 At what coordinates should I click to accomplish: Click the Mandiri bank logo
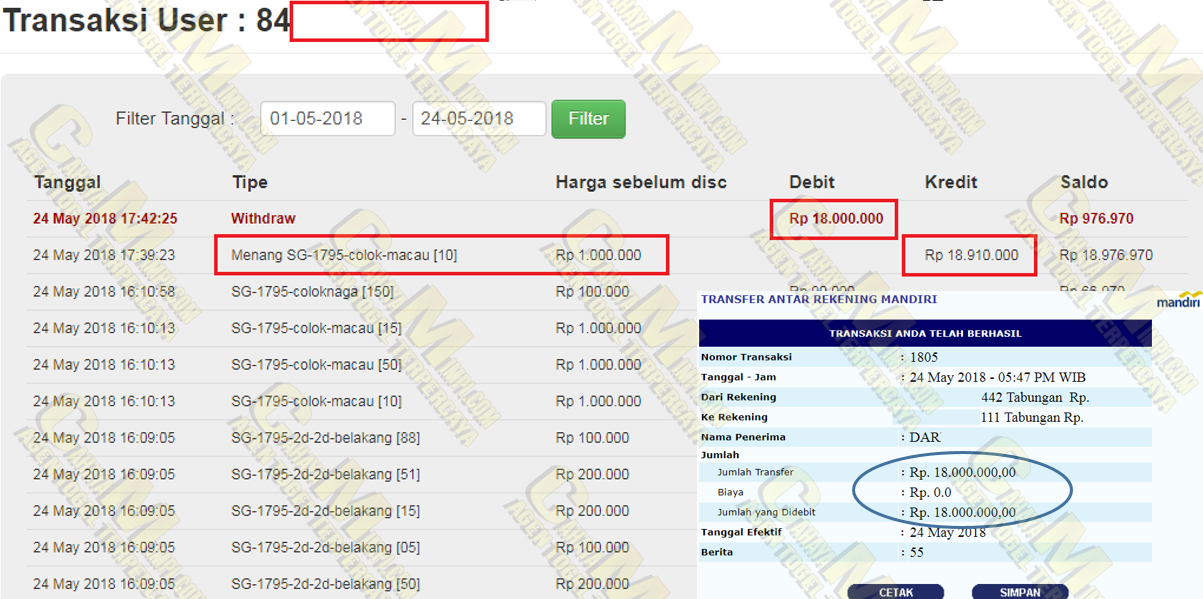pos(1177,303)
